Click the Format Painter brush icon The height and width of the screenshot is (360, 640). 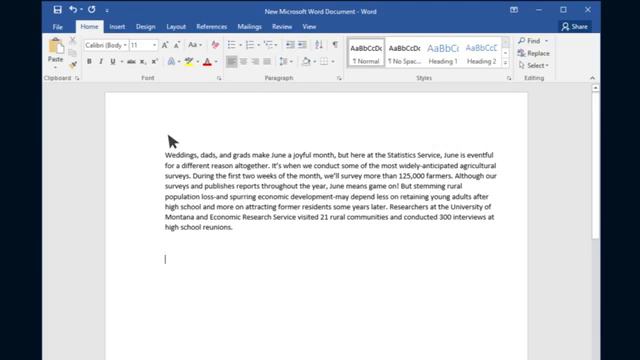point(73,64)
